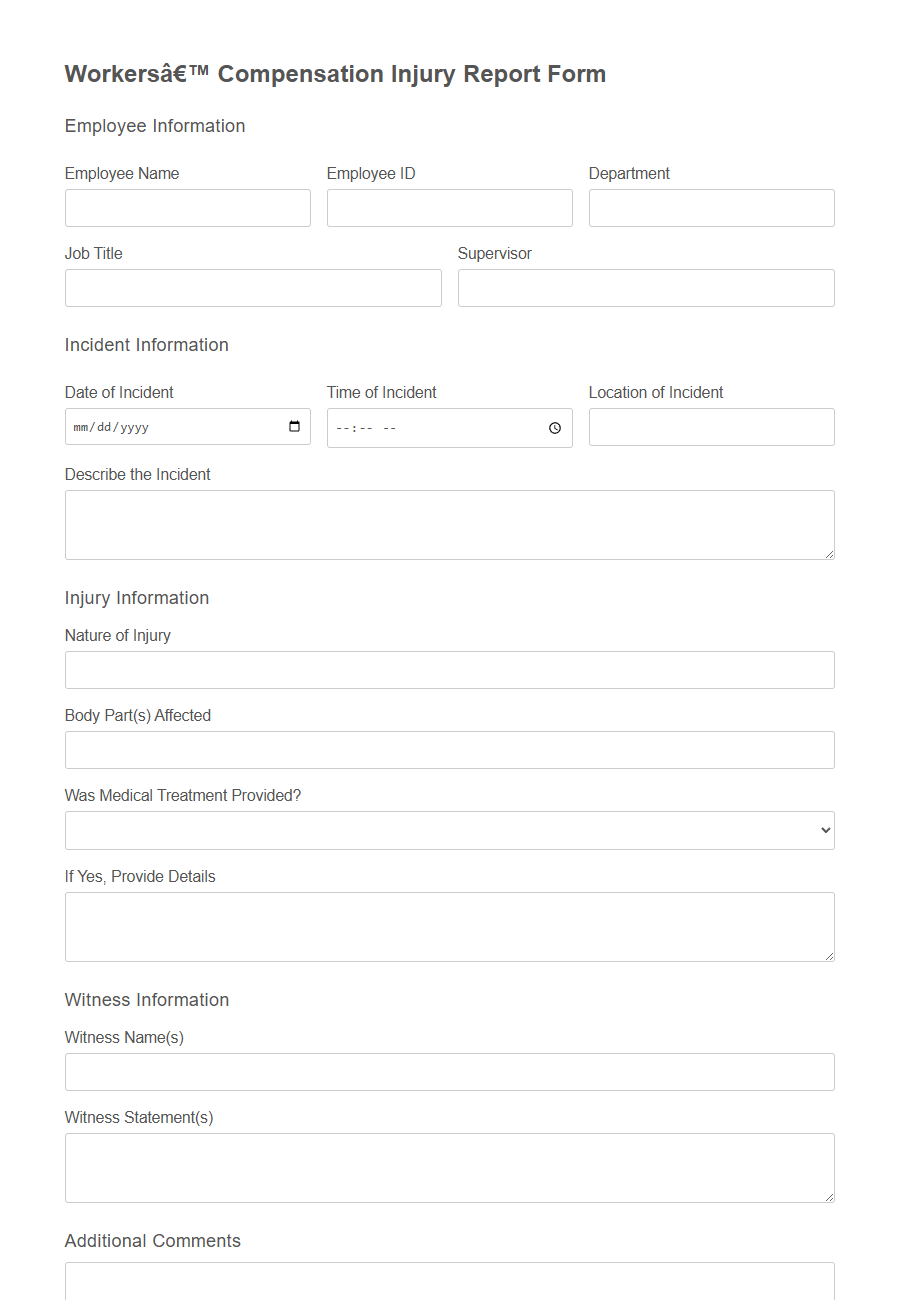This screenshot has width=900, height=1300.
Task: Click the Employee Name input field
Action: 187,208
